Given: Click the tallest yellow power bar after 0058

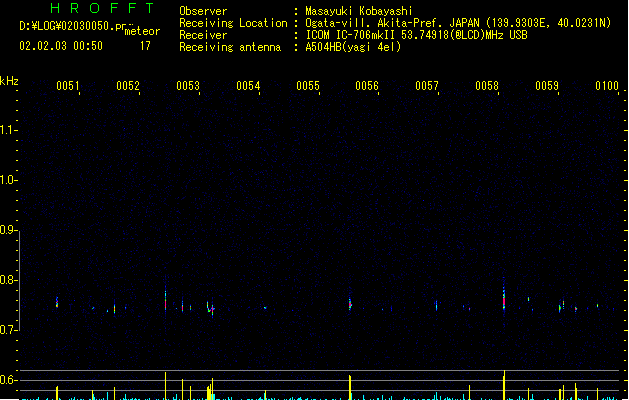Looking at the screenshot, I should [504, 385].
